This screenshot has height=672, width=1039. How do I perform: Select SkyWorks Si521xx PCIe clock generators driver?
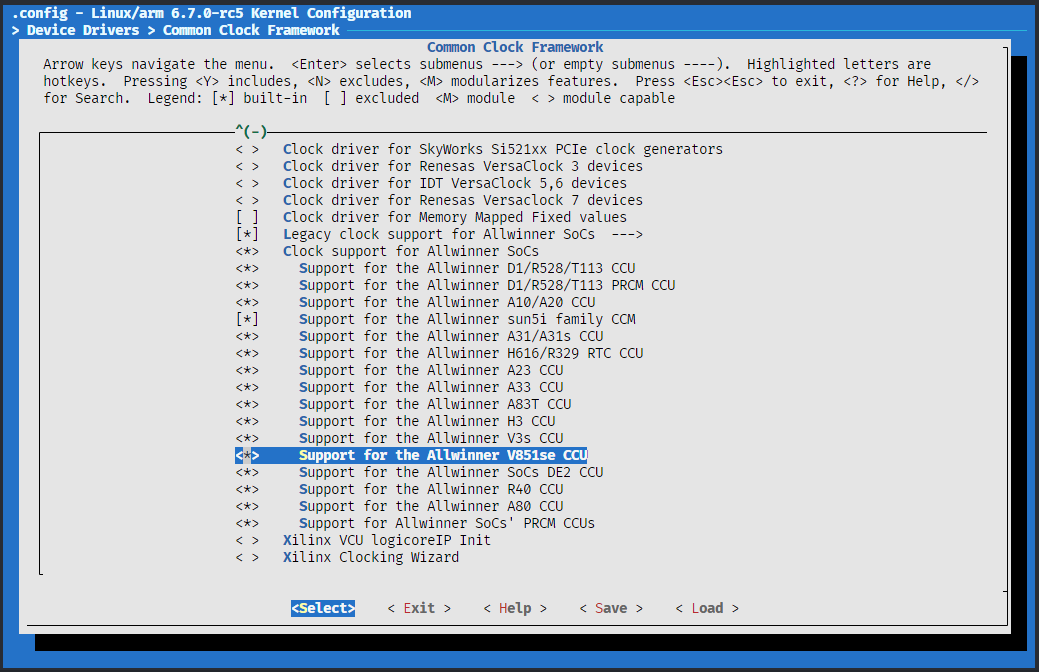[x=502, y=149]
